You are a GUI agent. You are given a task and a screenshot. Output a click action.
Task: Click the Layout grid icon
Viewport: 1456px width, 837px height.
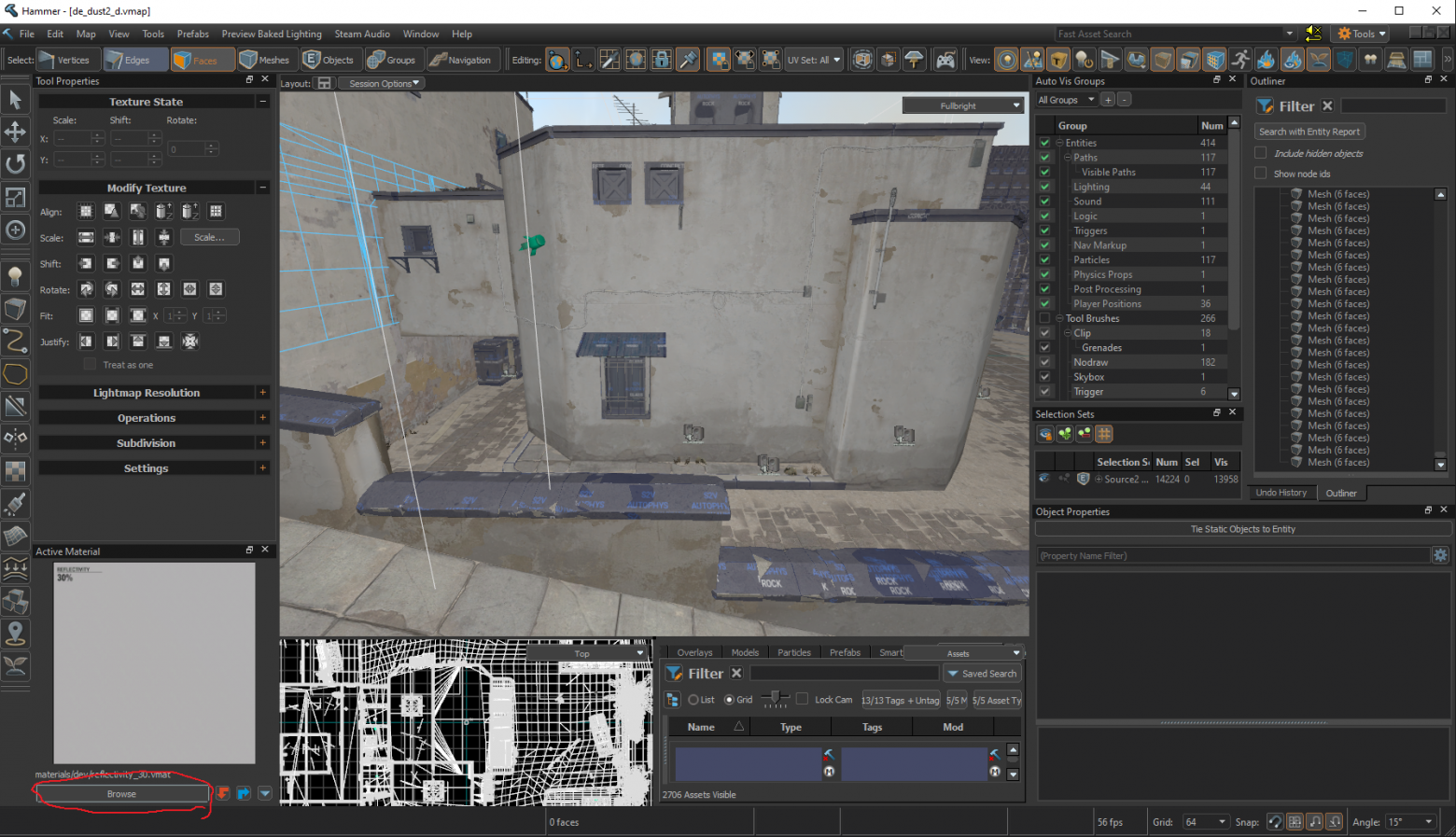coord(324,83)
